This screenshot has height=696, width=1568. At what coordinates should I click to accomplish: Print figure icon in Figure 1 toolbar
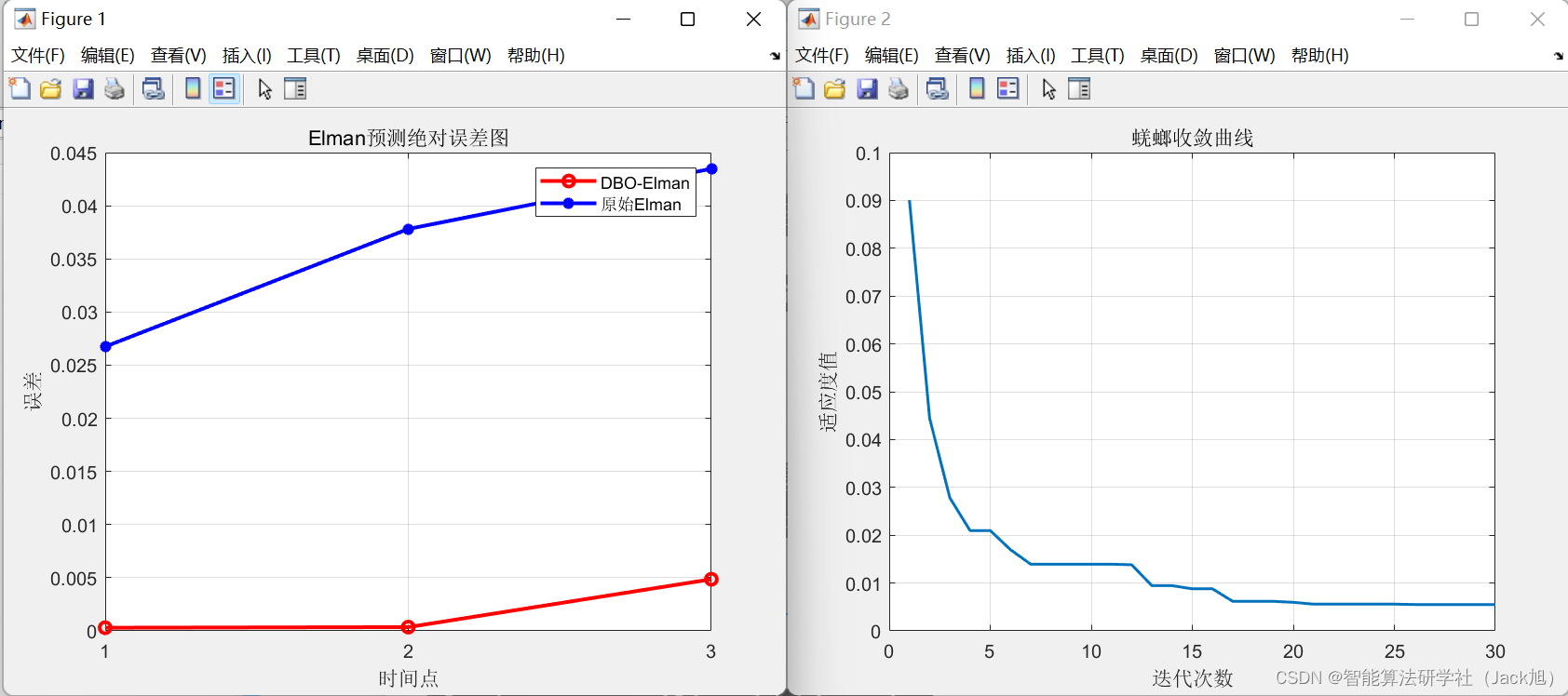tap(115, 89)
